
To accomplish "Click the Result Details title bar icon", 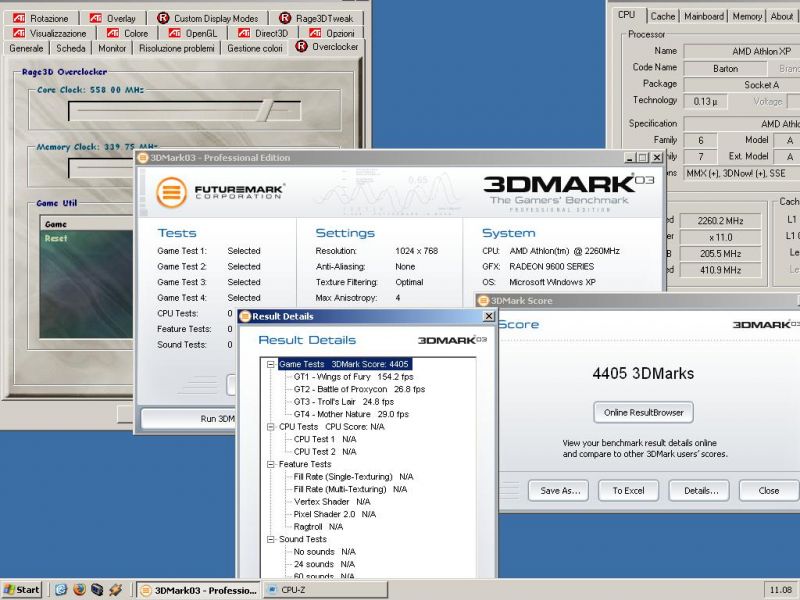I will tap(245, 316).
